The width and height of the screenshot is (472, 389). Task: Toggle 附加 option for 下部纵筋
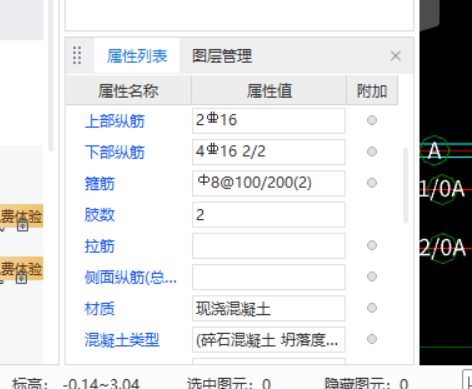(372, 152)
